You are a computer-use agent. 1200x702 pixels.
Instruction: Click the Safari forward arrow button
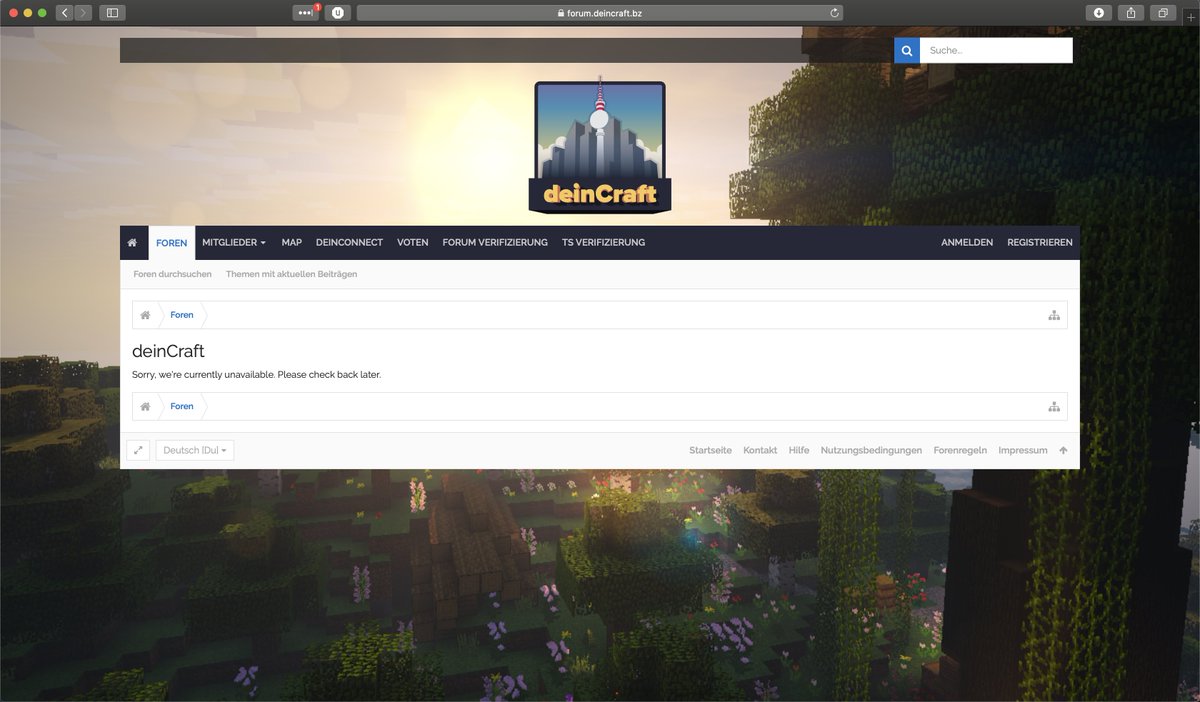[83, 13]
